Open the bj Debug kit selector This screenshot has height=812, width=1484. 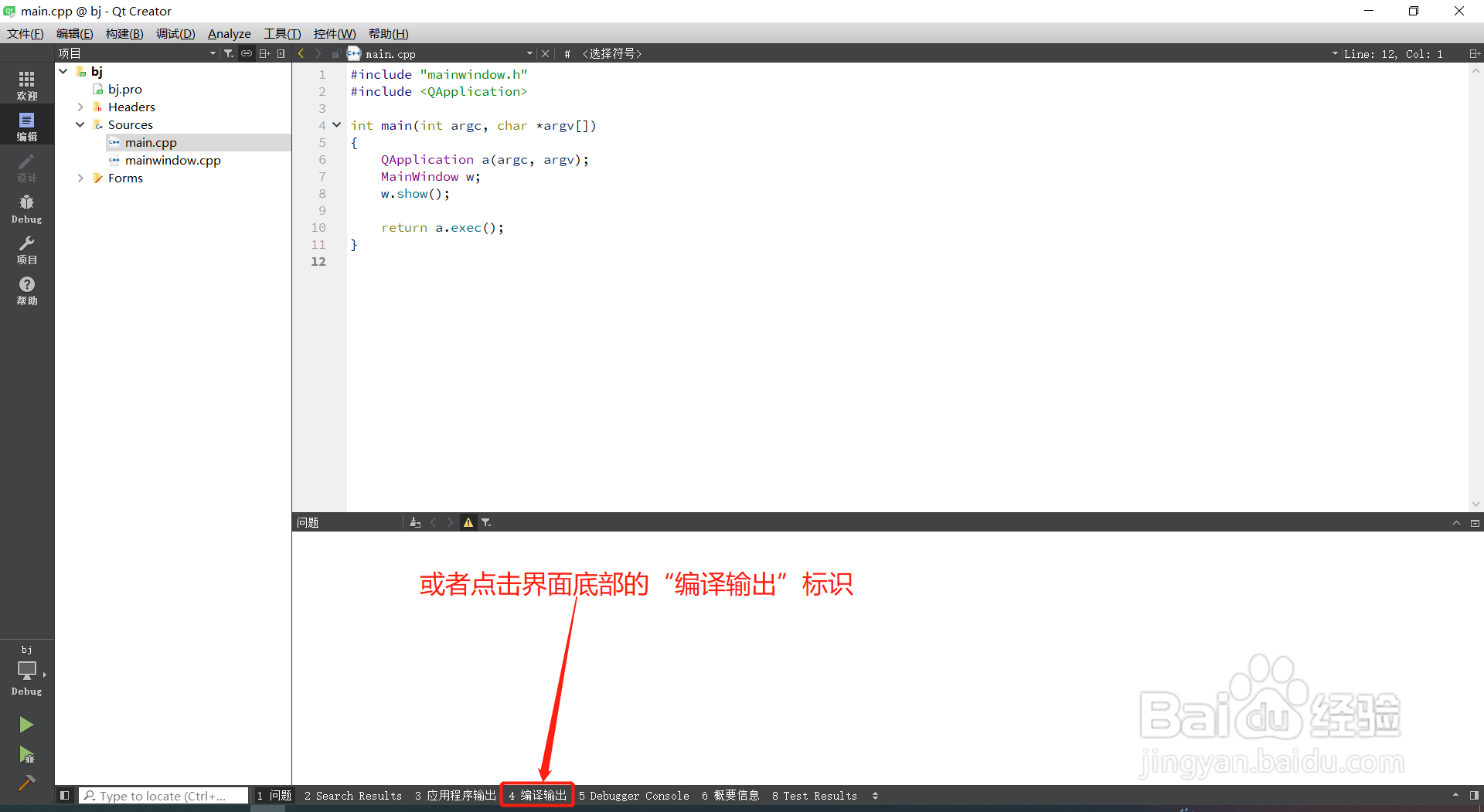(27, 671)
